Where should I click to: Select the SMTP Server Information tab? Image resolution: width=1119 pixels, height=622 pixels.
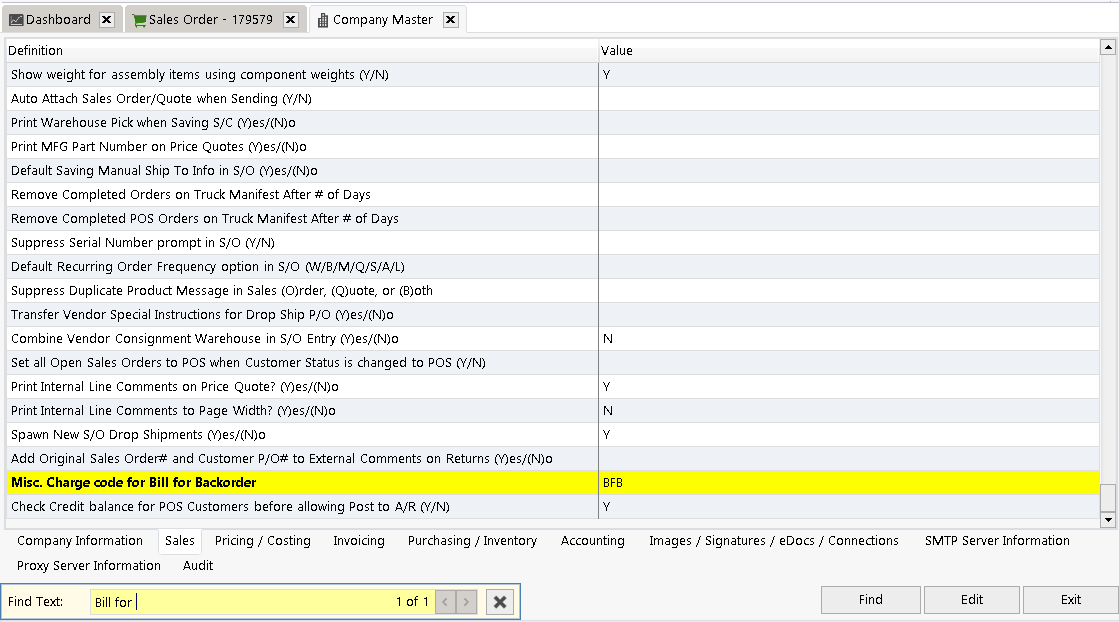click(x=997, y=541)
